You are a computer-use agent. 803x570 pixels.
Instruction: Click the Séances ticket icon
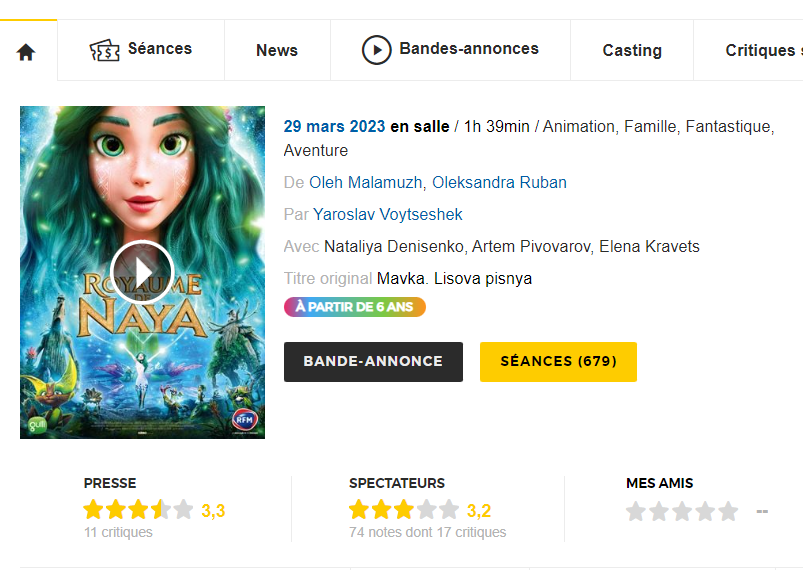(x=104, y=50)
